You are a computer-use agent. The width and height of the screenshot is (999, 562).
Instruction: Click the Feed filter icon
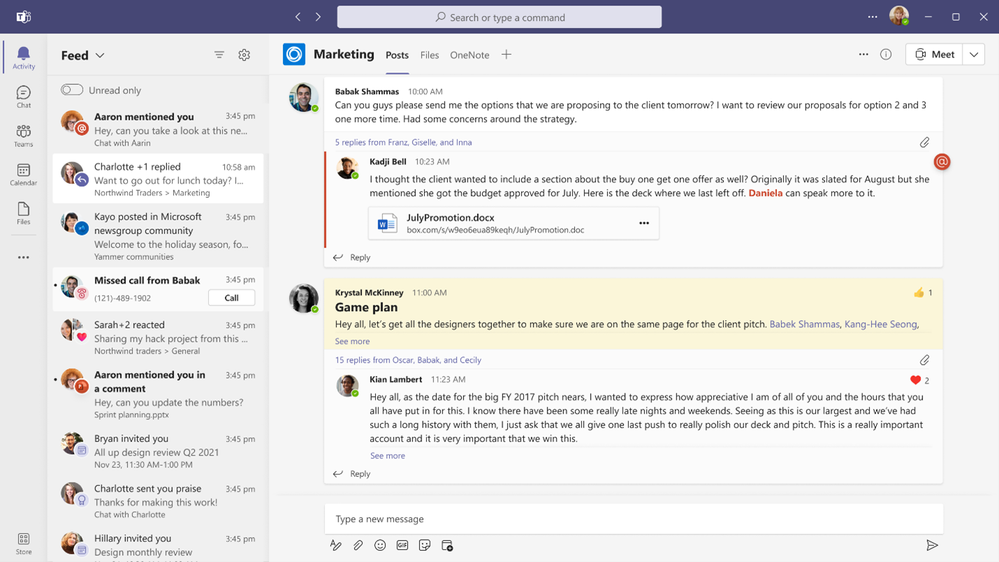click(x=219, y=55)
